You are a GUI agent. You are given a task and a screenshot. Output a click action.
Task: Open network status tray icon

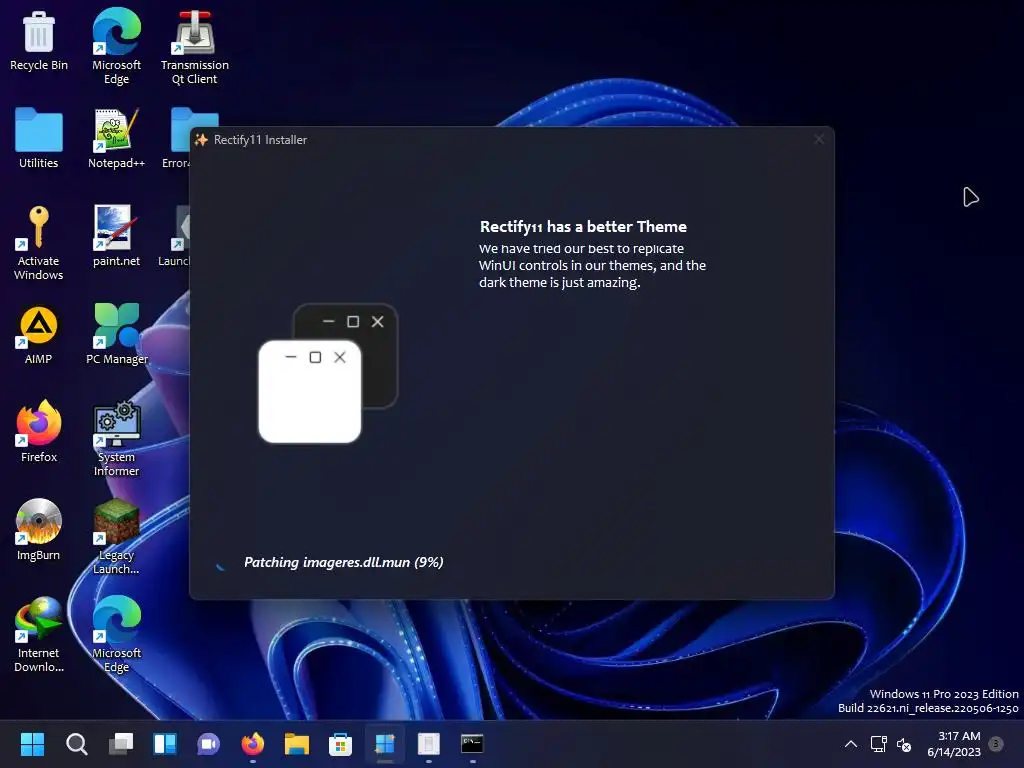coord(878,744)
